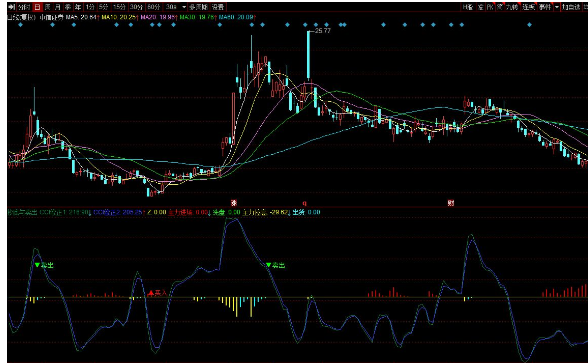
Task: Click the 财 marker on chart timeline
Action: point(451,203)
